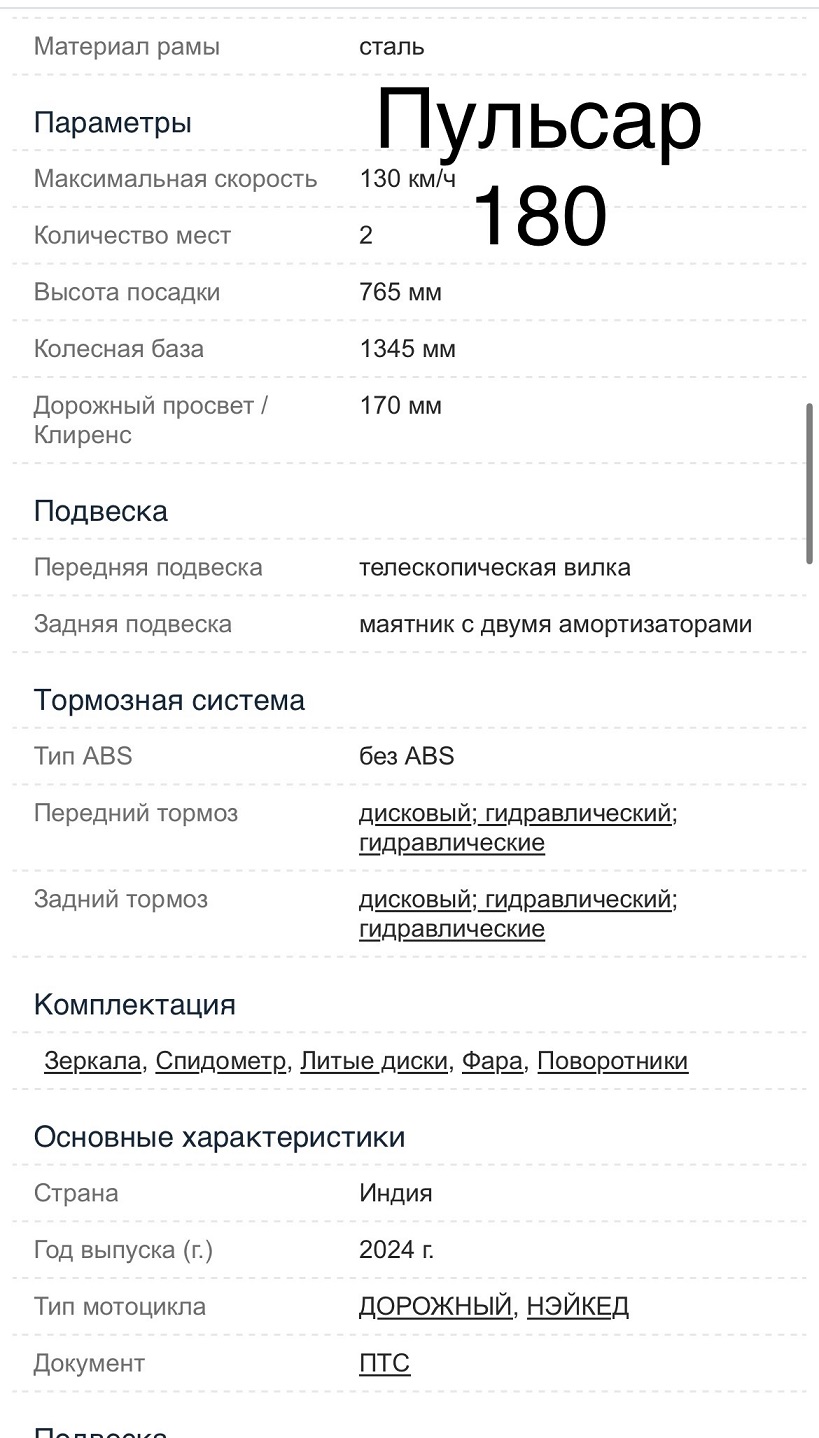Click the page vertical scrollbar thumb
The image size is (819, 1438).
point(809,484)
